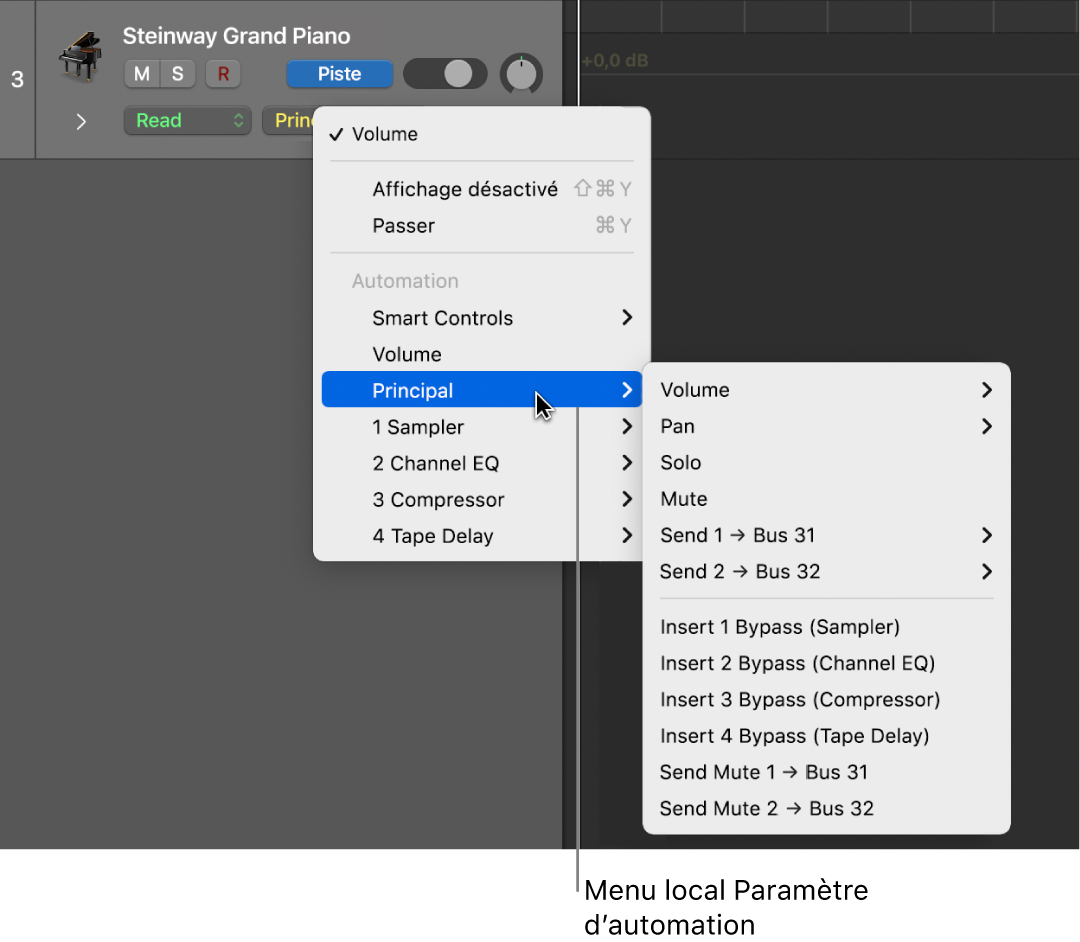Screen dimensions: 1080x942
Task: Click the track volume slider
Action: coord(445,74)
